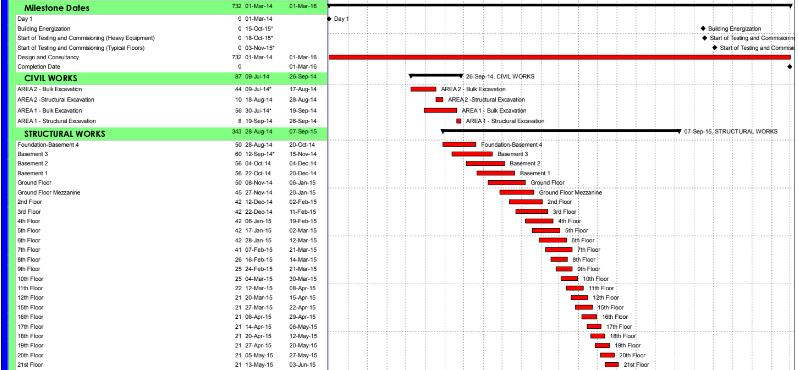Click the 11th Floor activity name

31,288
